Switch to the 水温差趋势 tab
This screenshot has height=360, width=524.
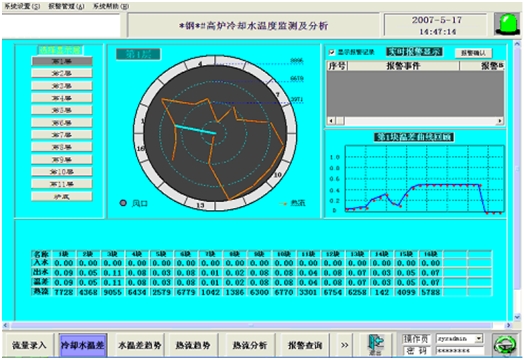click(139, 345)
